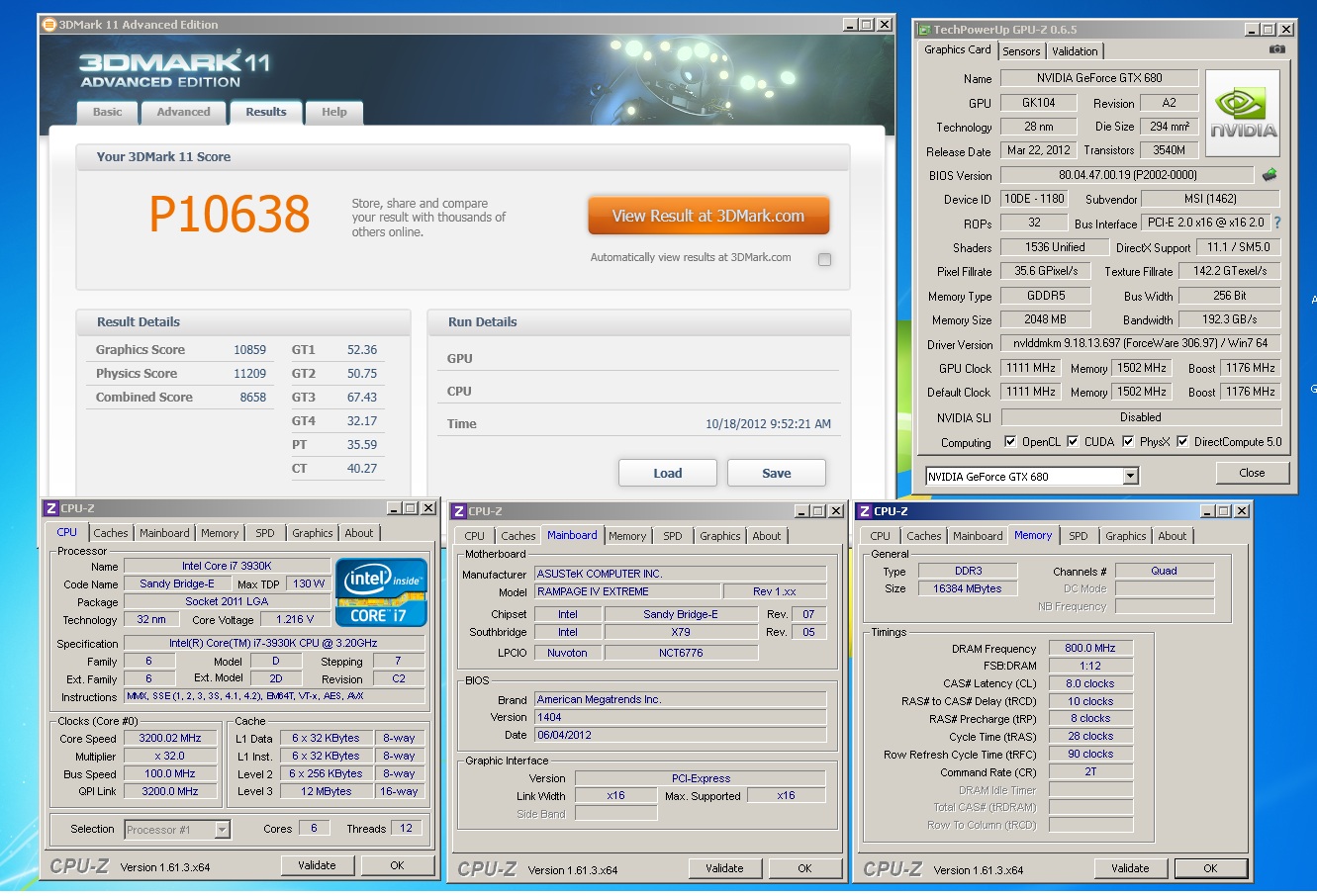Click the Graphics Score value 10859

(x=249, y=350)
